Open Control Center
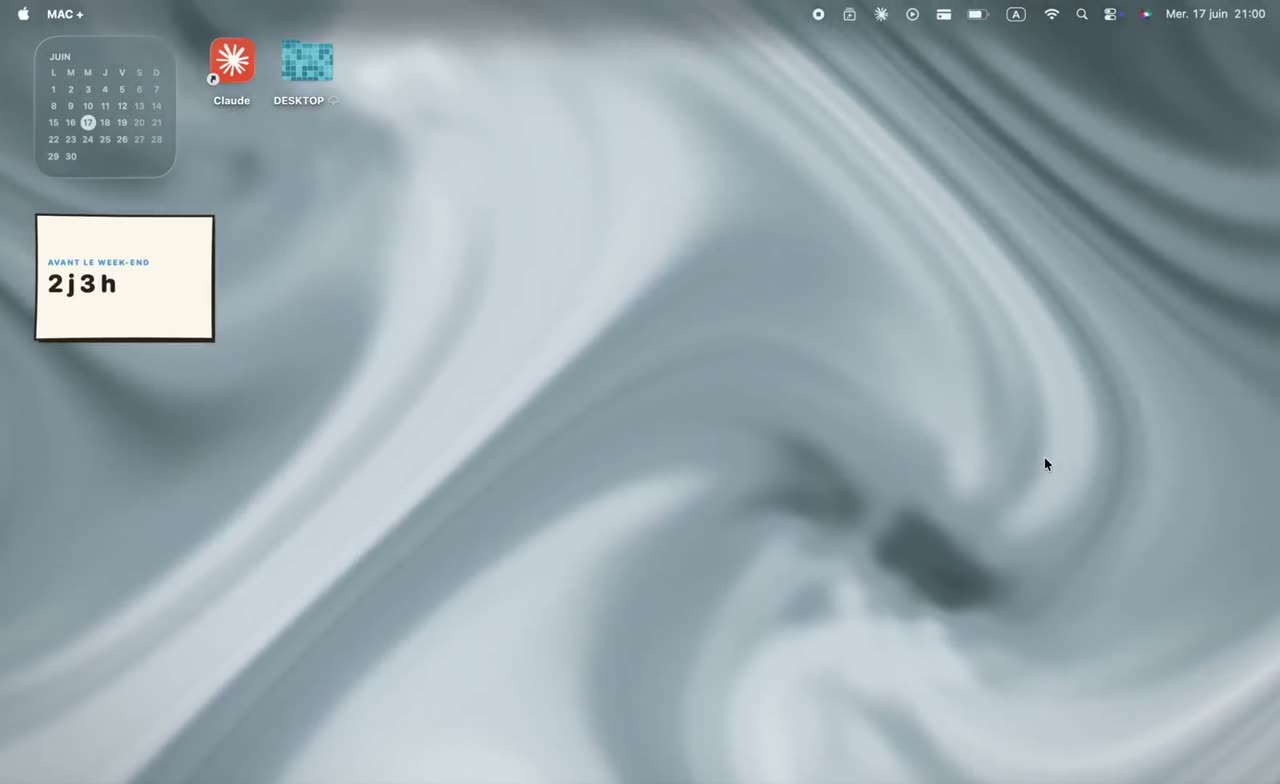The height and width of the screenshot is (784, 1280). pos(1111,14)
